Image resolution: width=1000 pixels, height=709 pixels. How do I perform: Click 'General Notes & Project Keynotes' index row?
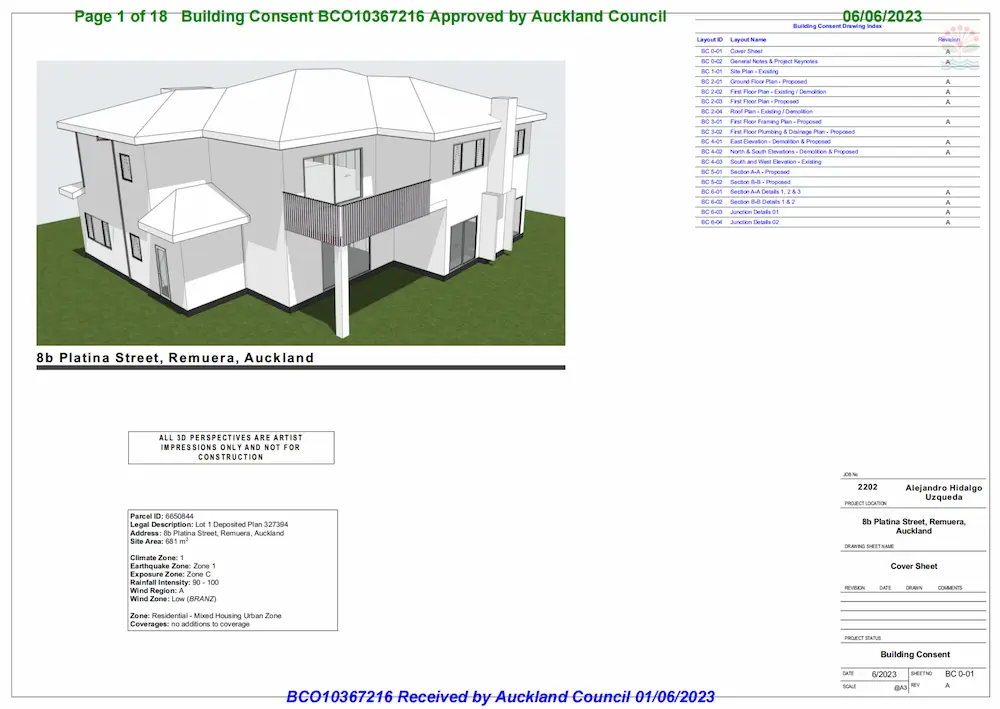(837, 61)
